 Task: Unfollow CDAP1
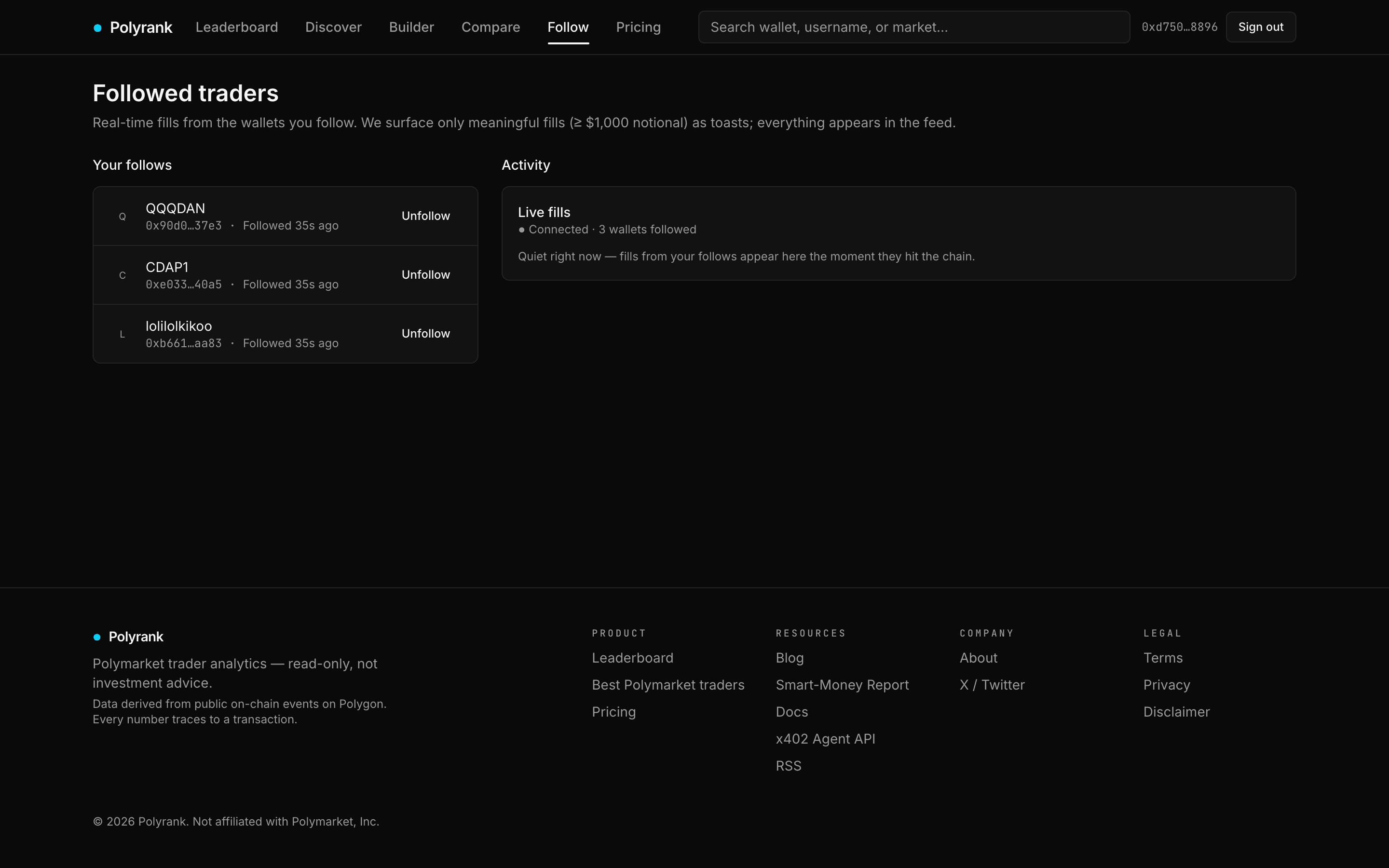[425, 275]
